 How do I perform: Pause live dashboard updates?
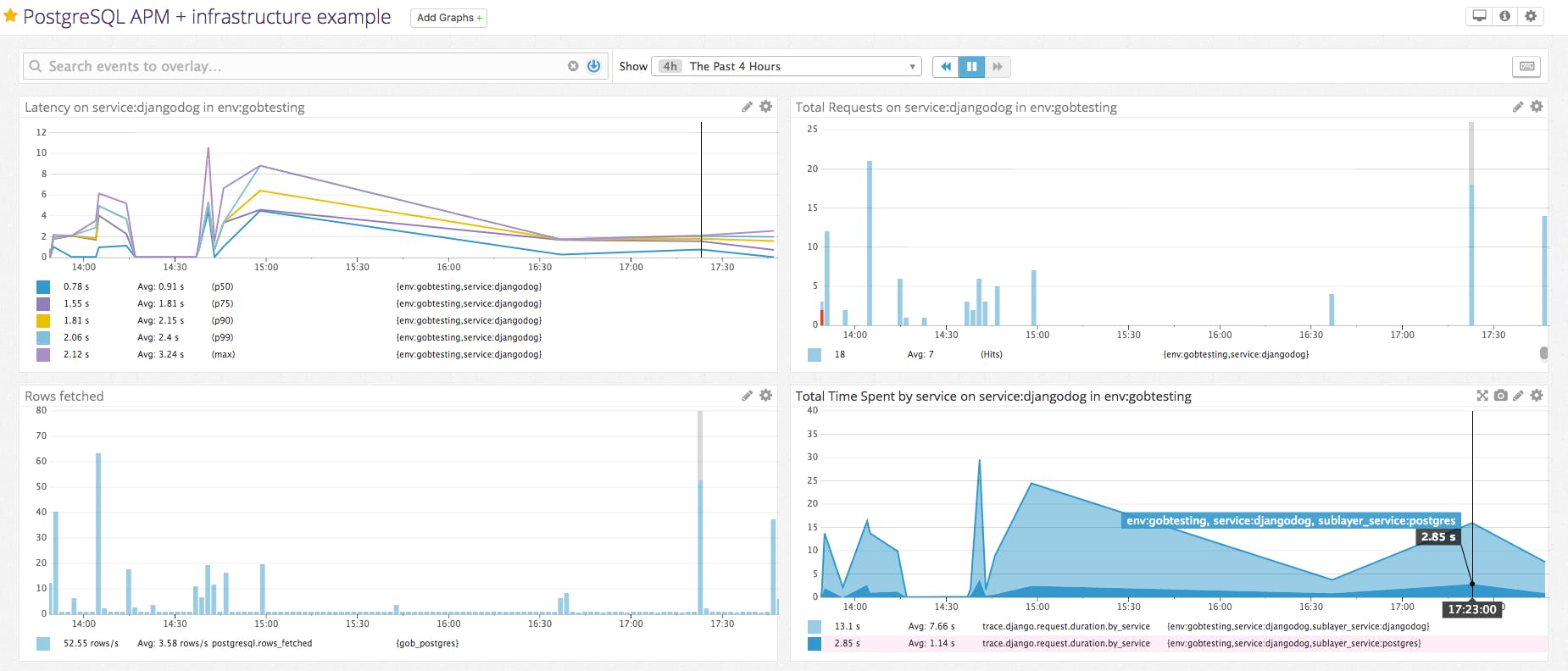(x=971, y=66)
